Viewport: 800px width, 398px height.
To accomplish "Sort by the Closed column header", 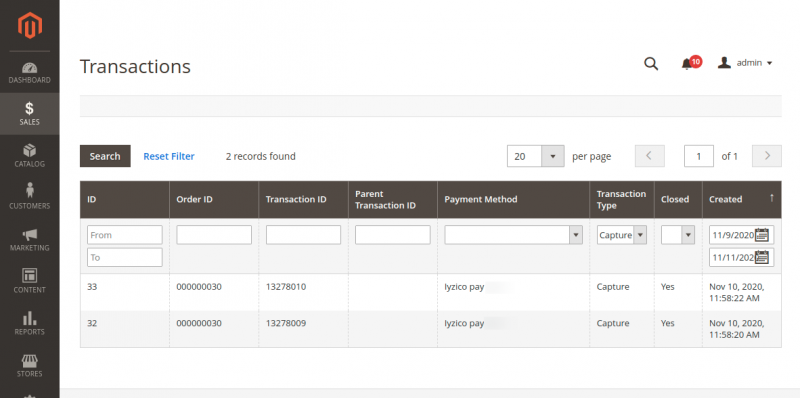I will click(678, 200).
